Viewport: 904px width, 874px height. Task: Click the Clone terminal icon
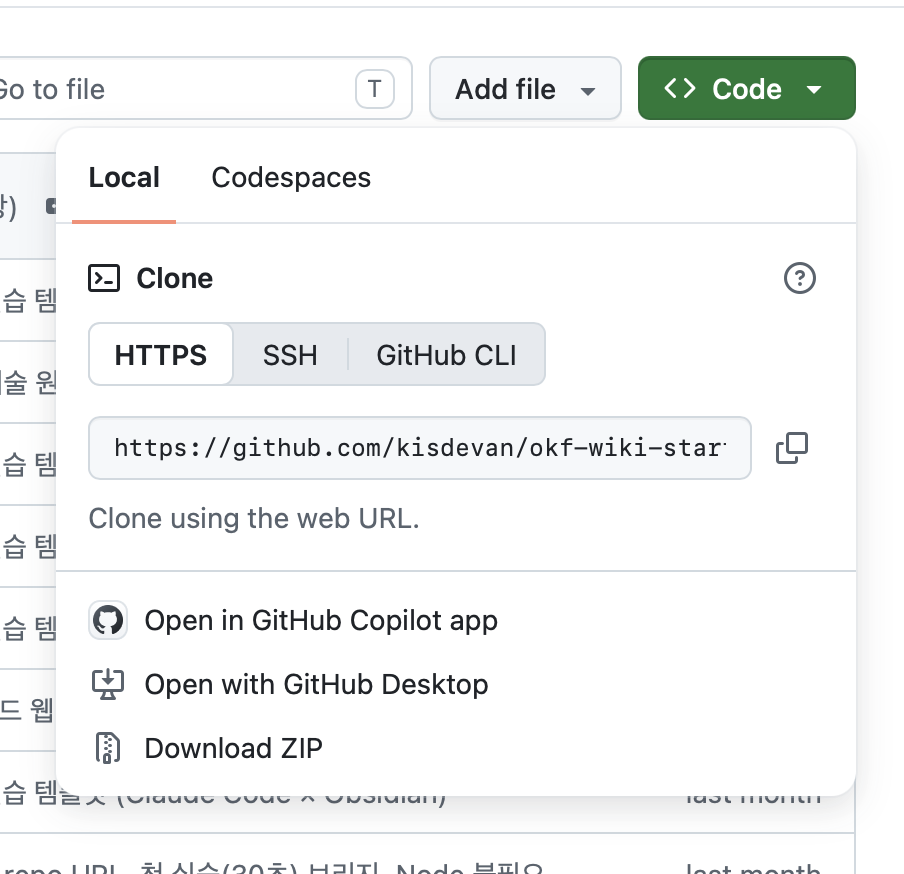coord(104,278)
